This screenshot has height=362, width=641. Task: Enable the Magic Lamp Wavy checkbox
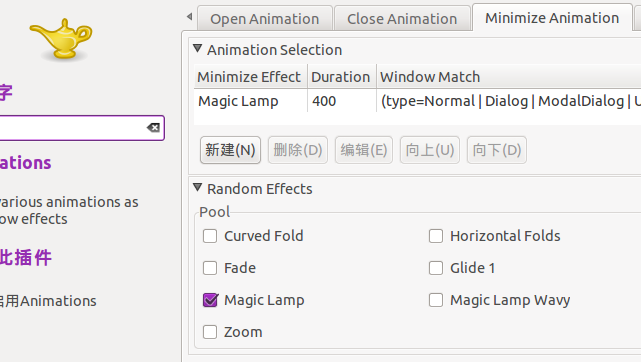[x=436, y=300]
